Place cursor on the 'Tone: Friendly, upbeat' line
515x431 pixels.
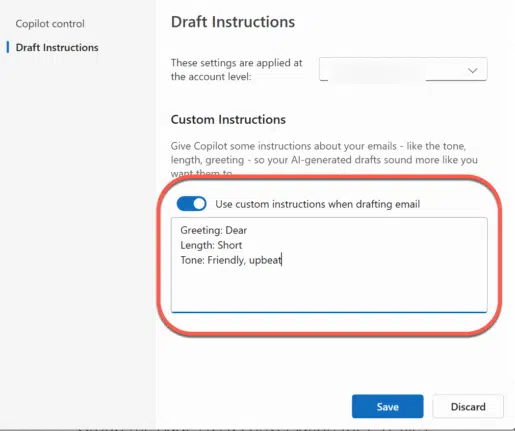coord(231,260)
